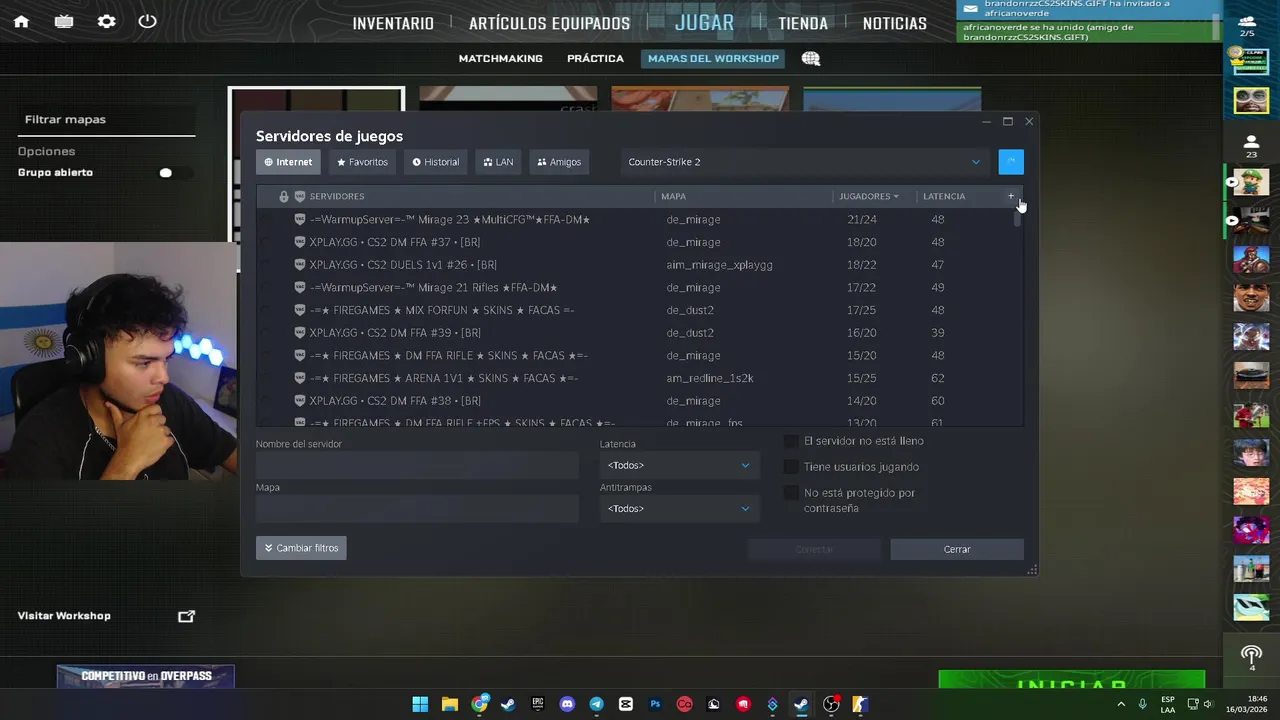Open the TIENDA menu

pyautogui.click(x=803, y=23)
